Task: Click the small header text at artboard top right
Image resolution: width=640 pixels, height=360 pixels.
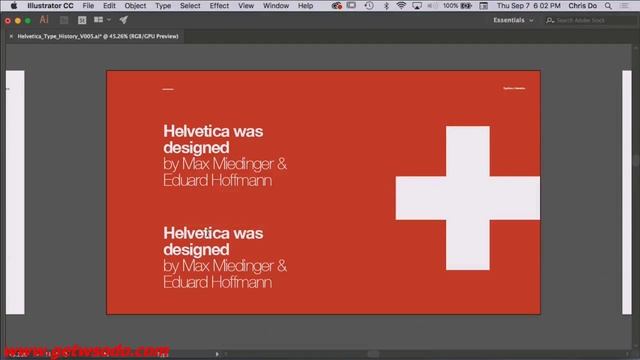Action: click(514, 88)
